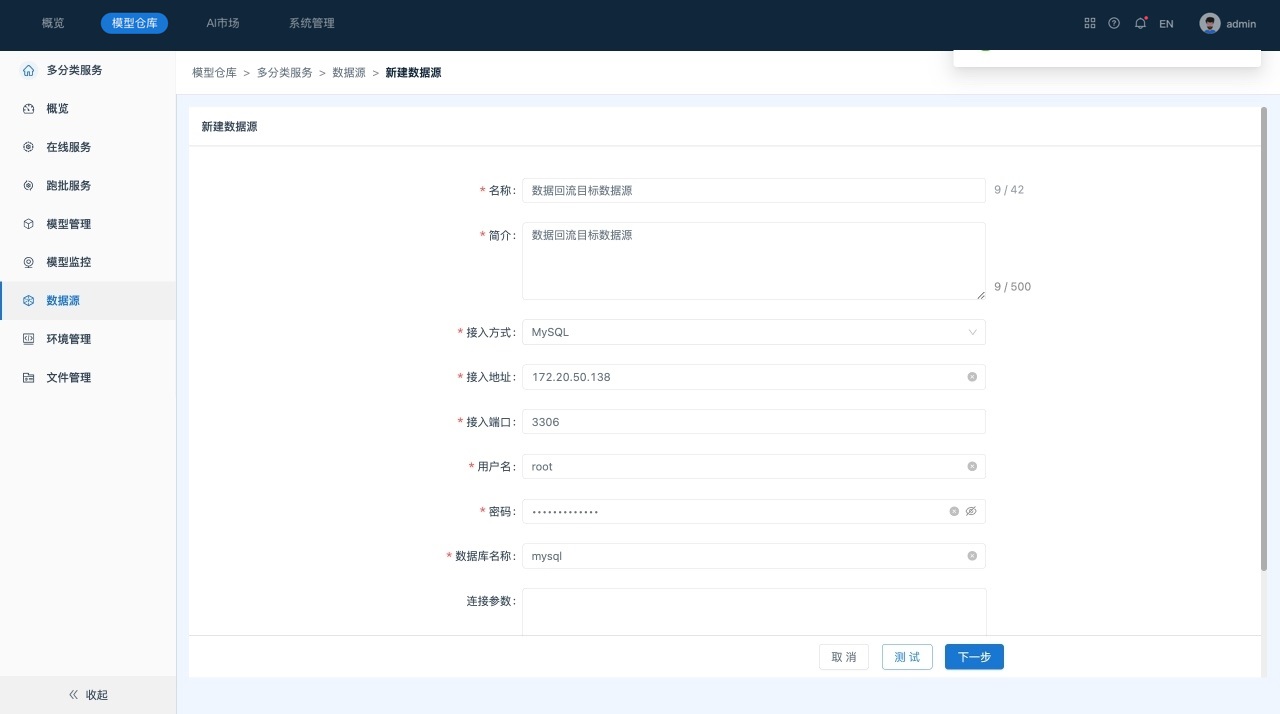Viewport: 1280px width, 714px height.
Task: Open the 多分类服务 sidebar header
Action: coord(73,70)
